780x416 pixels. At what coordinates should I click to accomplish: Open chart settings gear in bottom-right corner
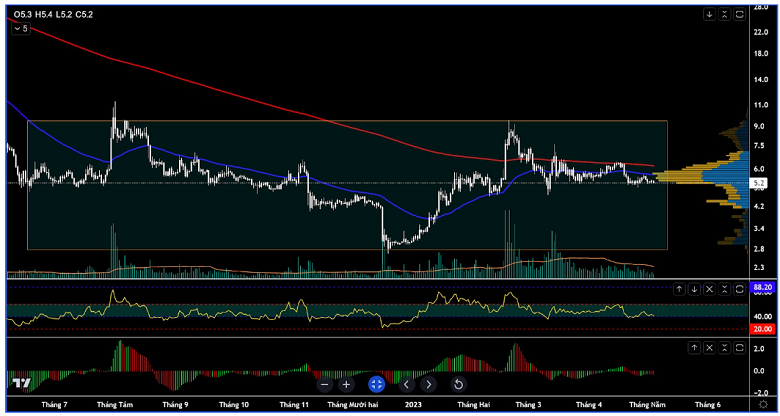[763, 405]
